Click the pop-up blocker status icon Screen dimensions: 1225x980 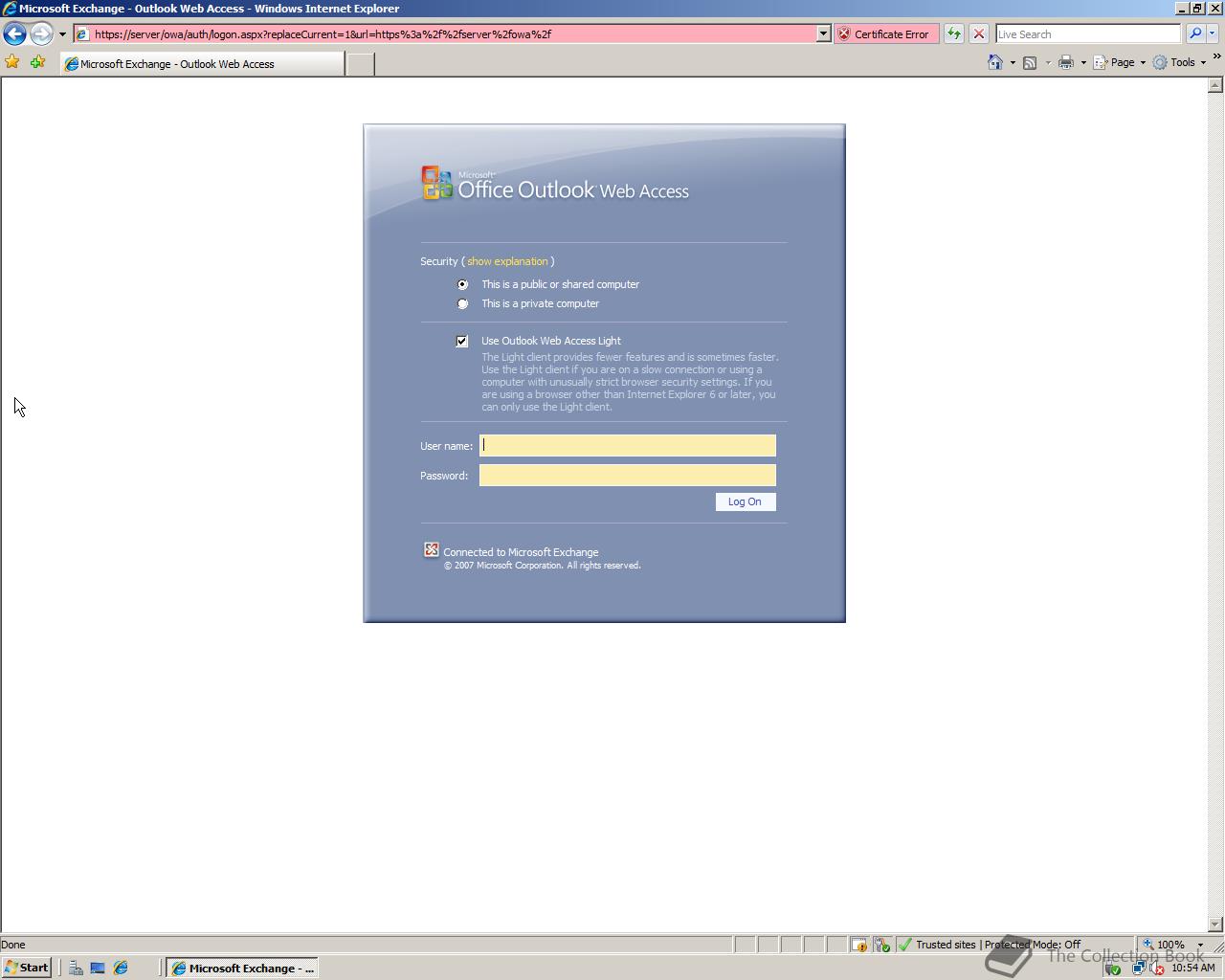858,945
